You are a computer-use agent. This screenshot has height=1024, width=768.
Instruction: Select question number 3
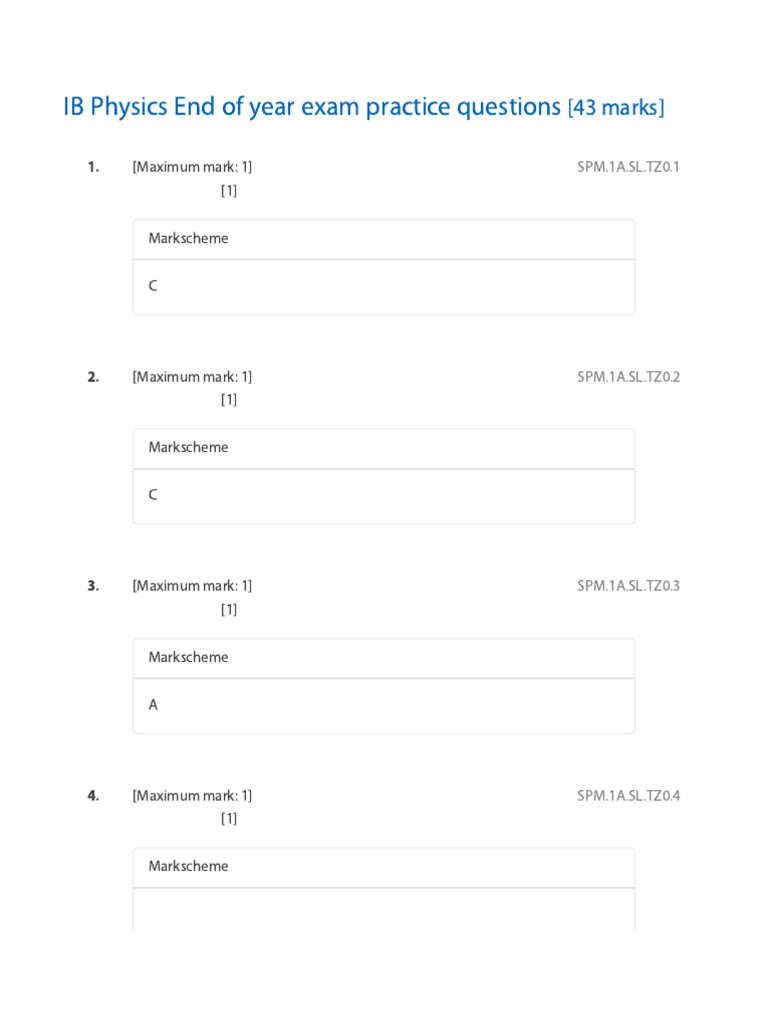pyautogui.click(x=93, y=586)
